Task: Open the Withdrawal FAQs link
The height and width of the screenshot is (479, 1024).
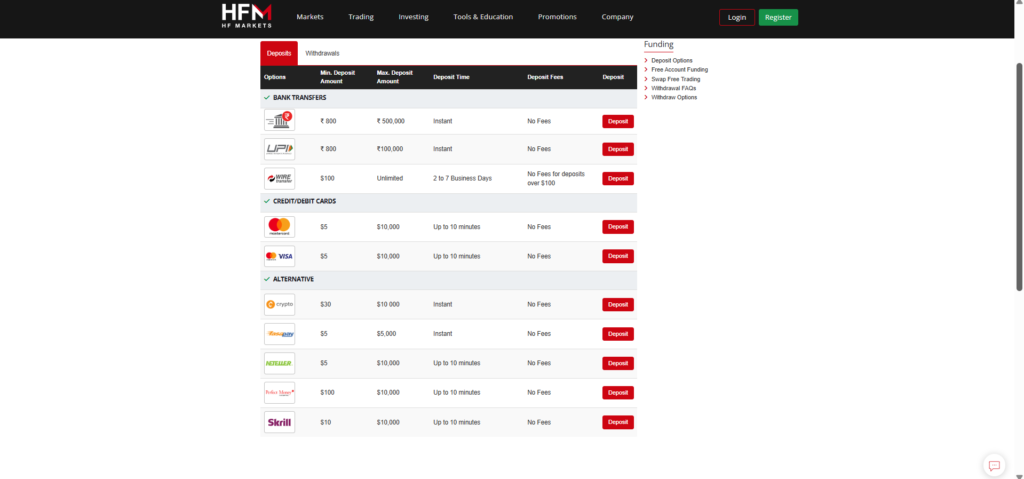Action: click(674, 88)
